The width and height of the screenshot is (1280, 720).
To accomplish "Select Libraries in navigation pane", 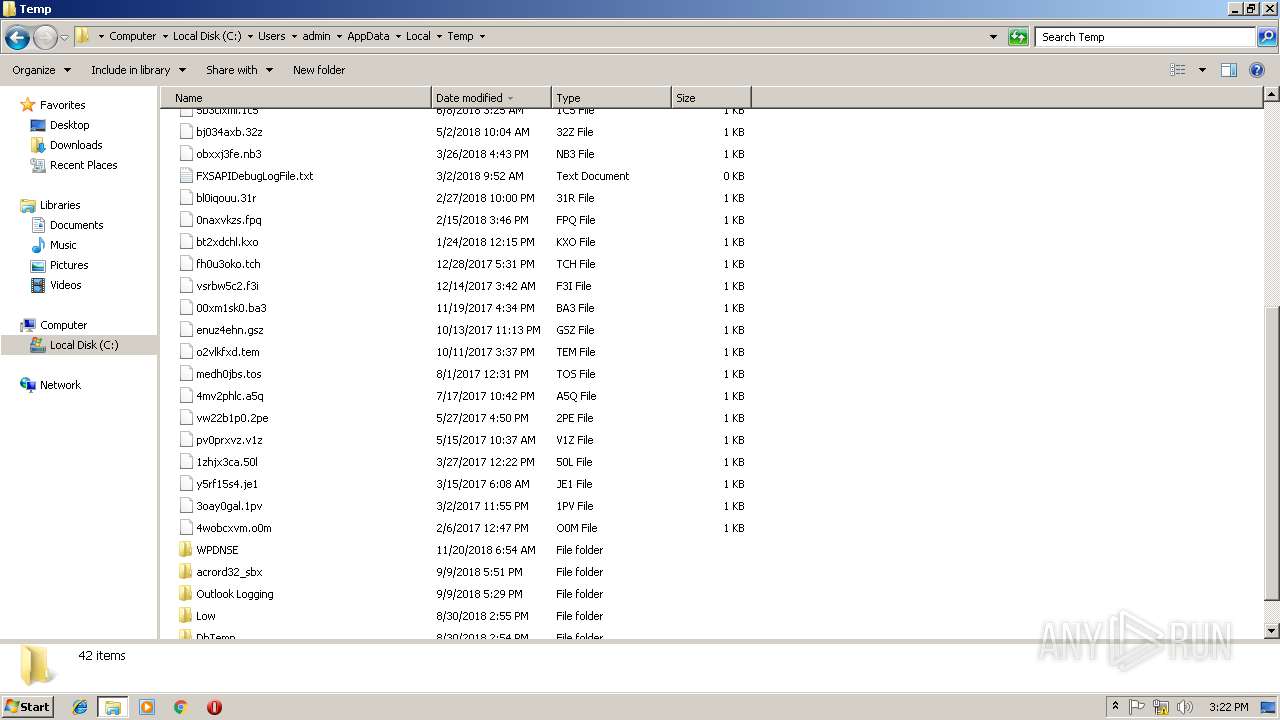I will 60,205.
